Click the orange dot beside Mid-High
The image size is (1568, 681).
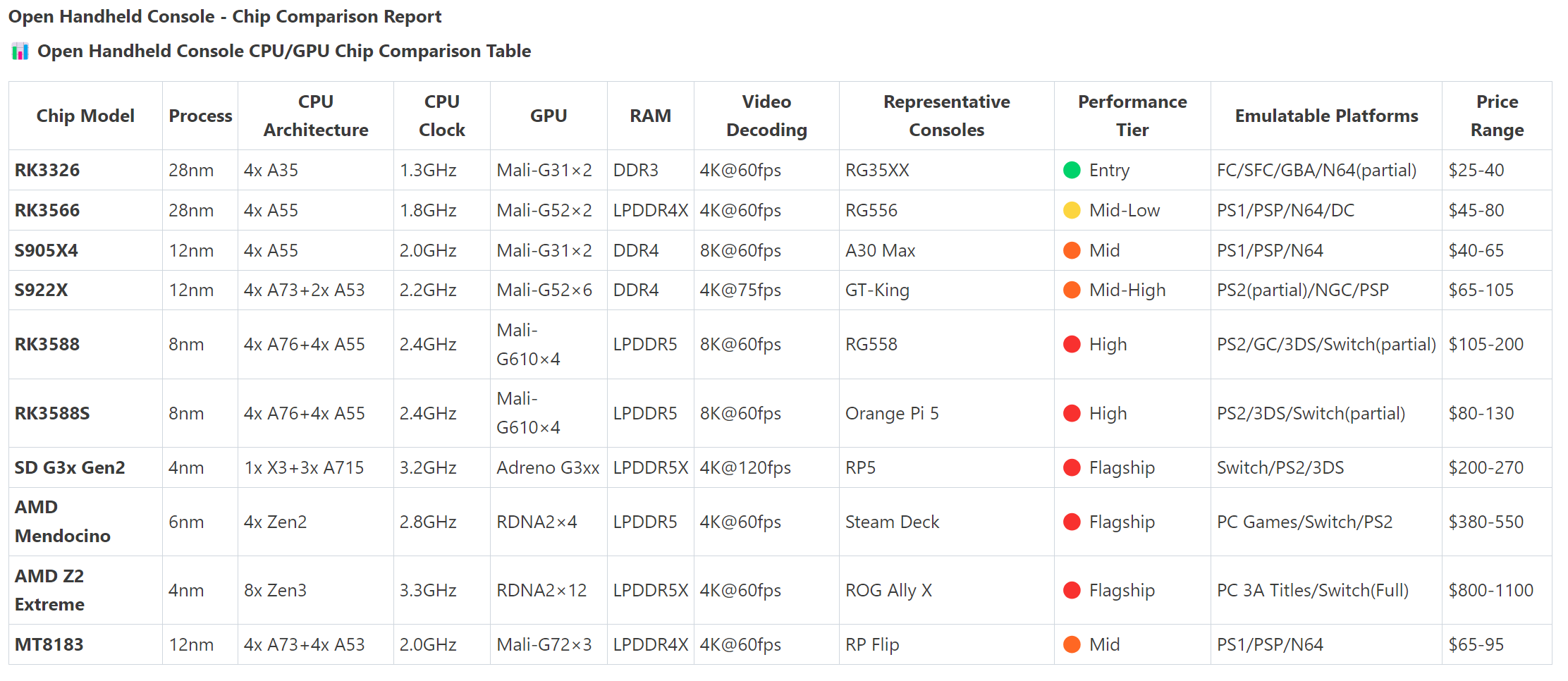(x=1072, y=290)
